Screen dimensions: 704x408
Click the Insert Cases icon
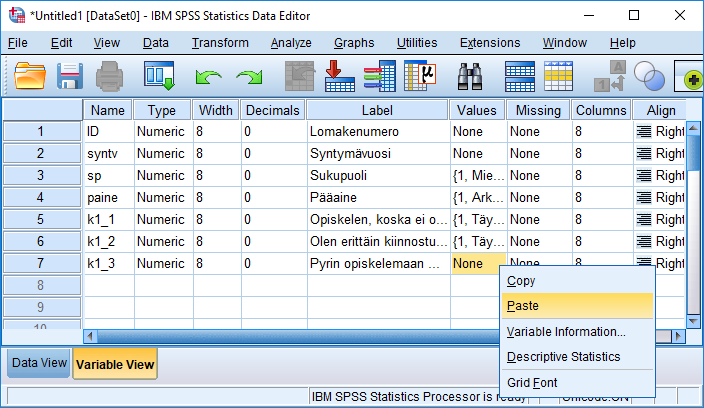click(519, 76)
